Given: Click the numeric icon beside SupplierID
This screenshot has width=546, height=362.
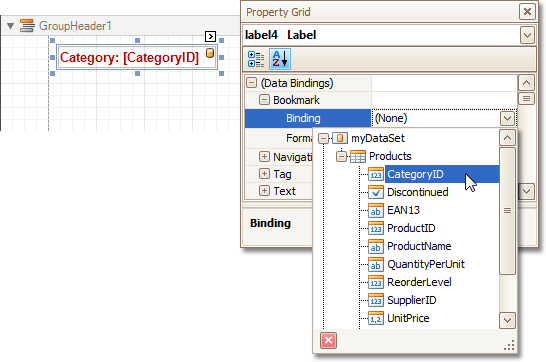Looking at the screenshot, I should click(x=376, y=300).
